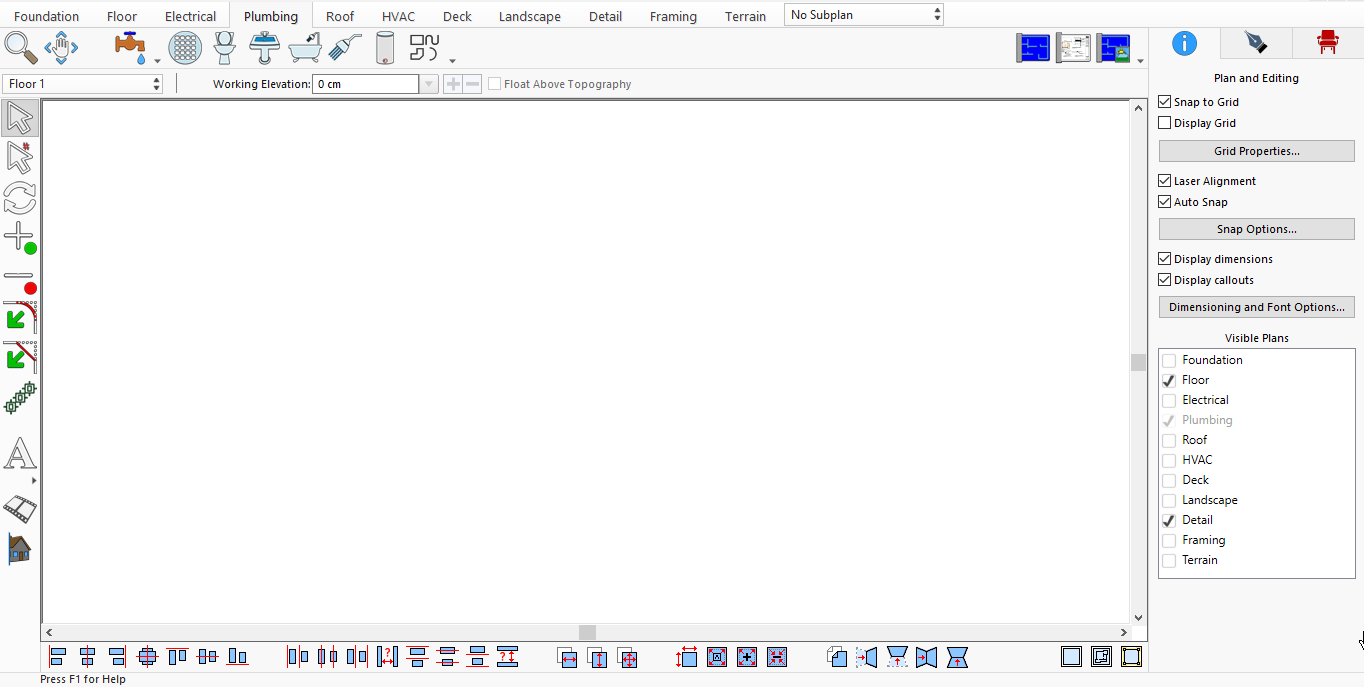Viewport: 1364px width, 687px height.
Task: Open the Roof plan tab
Action: click(340, 16)
